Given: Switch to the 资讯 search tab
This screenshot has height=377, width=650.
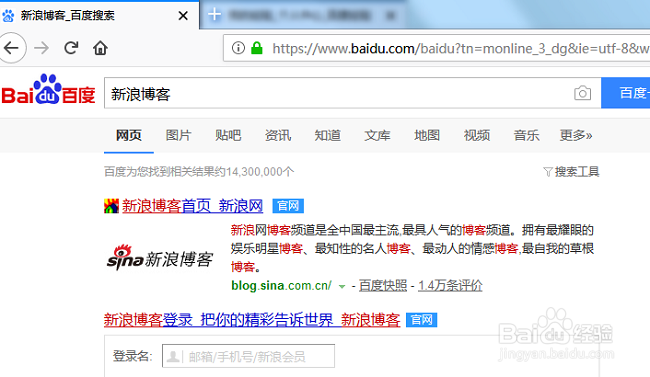Looking at the screenshot, I should tap(278, 135).
